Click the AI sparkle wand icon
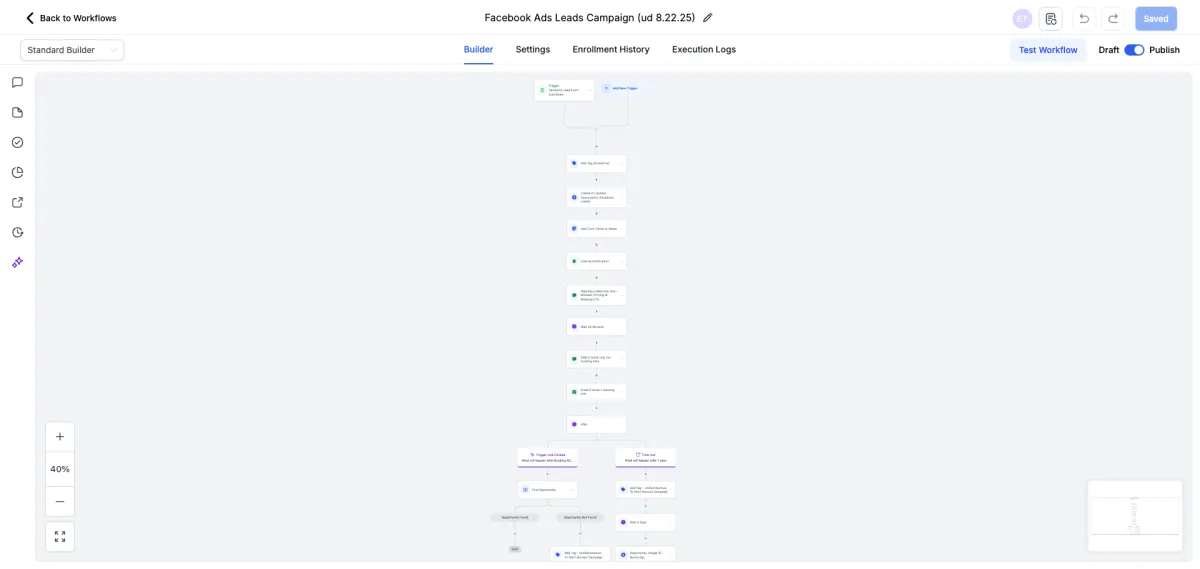The image size is (1200, 569). (17, 262)
